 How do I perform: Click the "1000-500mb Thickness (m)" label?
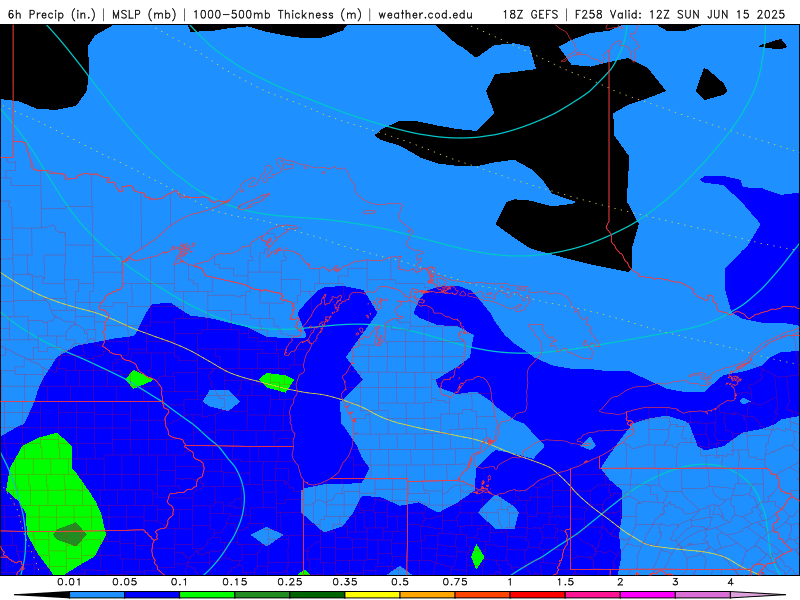pyautogui.click(x=277, y=14)
